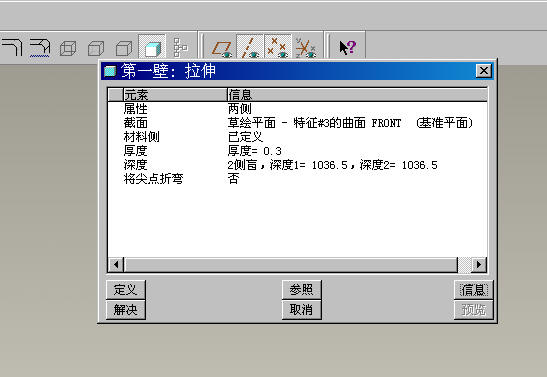Viewport: 547px width, 377px height.
Task: Click the horizontal scrollbar thumb
Action: click(291, 265)
